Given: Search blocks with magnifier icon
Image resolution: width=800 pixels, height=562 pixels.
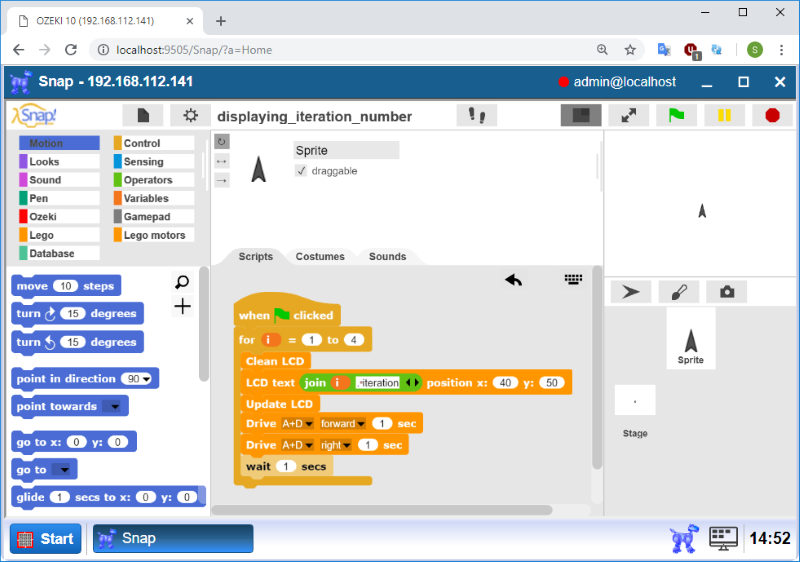Looking at the screenshot, I should pyautogui.click(x=182, y=282).
